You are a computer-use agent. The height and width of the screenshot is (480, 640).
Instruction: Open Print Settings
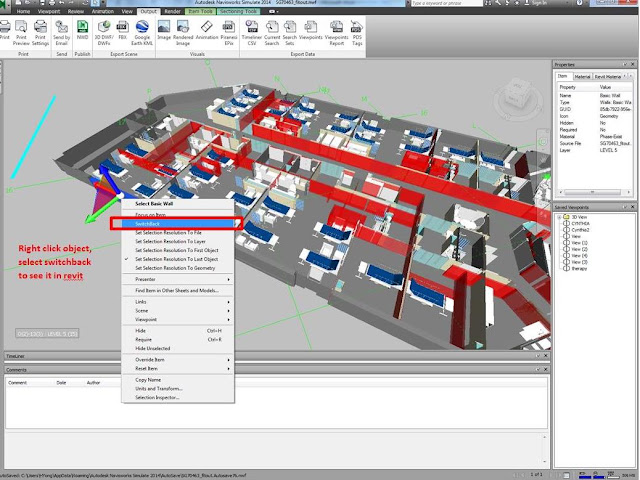click(40, 33)
